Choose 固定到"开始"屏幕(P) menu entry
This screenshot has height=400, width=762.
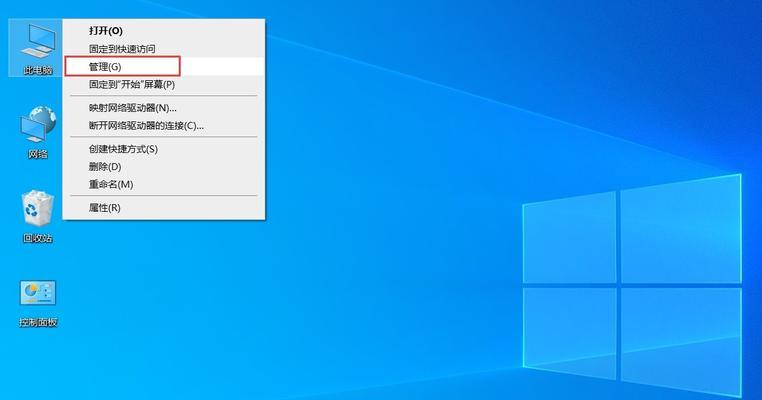coord(164,85)
